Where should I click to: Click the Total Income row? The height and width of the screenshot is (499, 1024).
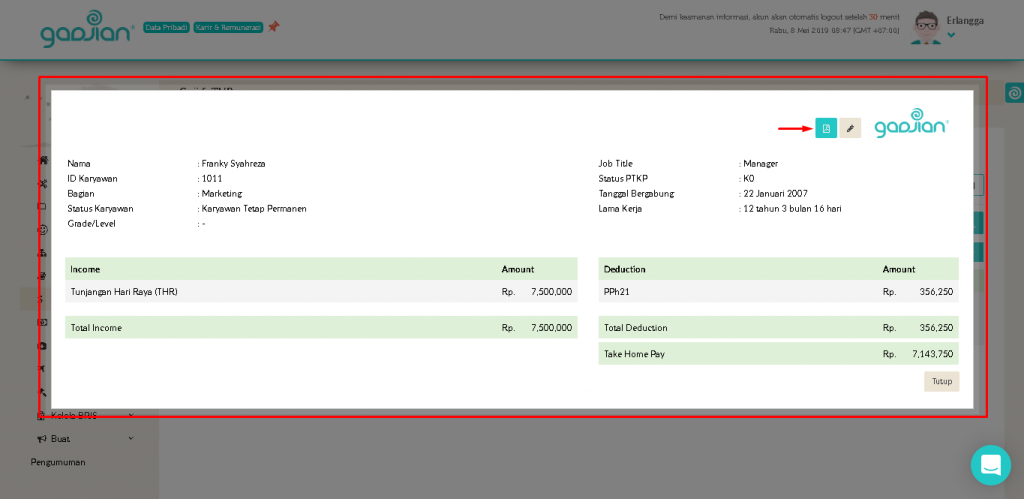(320, 327)
